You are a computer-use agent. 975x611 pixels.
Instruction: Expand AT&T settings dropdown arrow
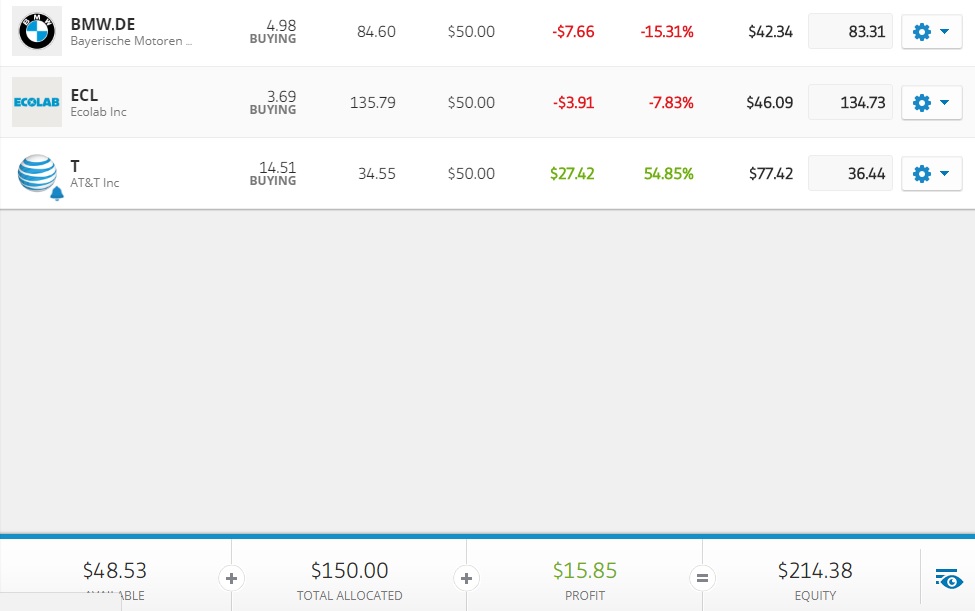tap(945, 174)
